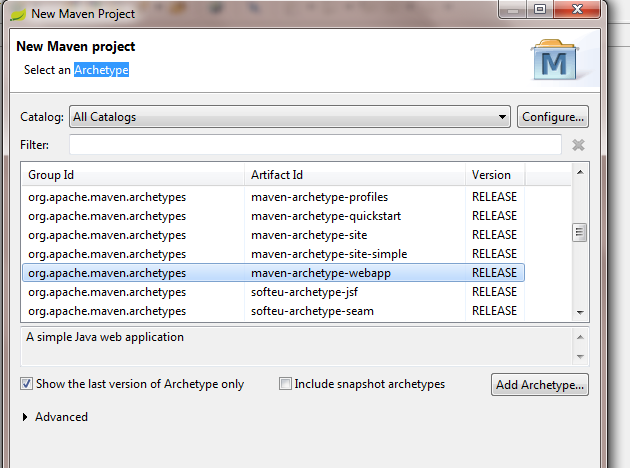The image size is (630, 468).
Task: Open the All Catalogs dropdown
Action: (290, 117)
